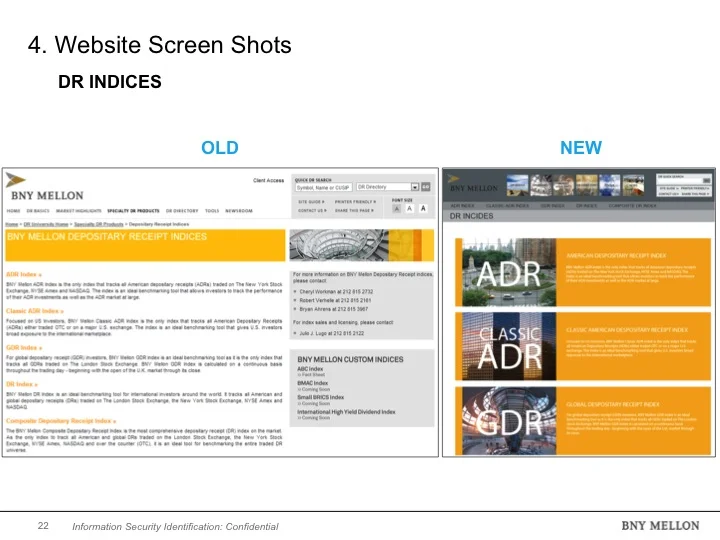The height and width of the screenshot is (540, 720).
Task: Open the Composite Depositary Receipt Index link
Action: point(61,421)
